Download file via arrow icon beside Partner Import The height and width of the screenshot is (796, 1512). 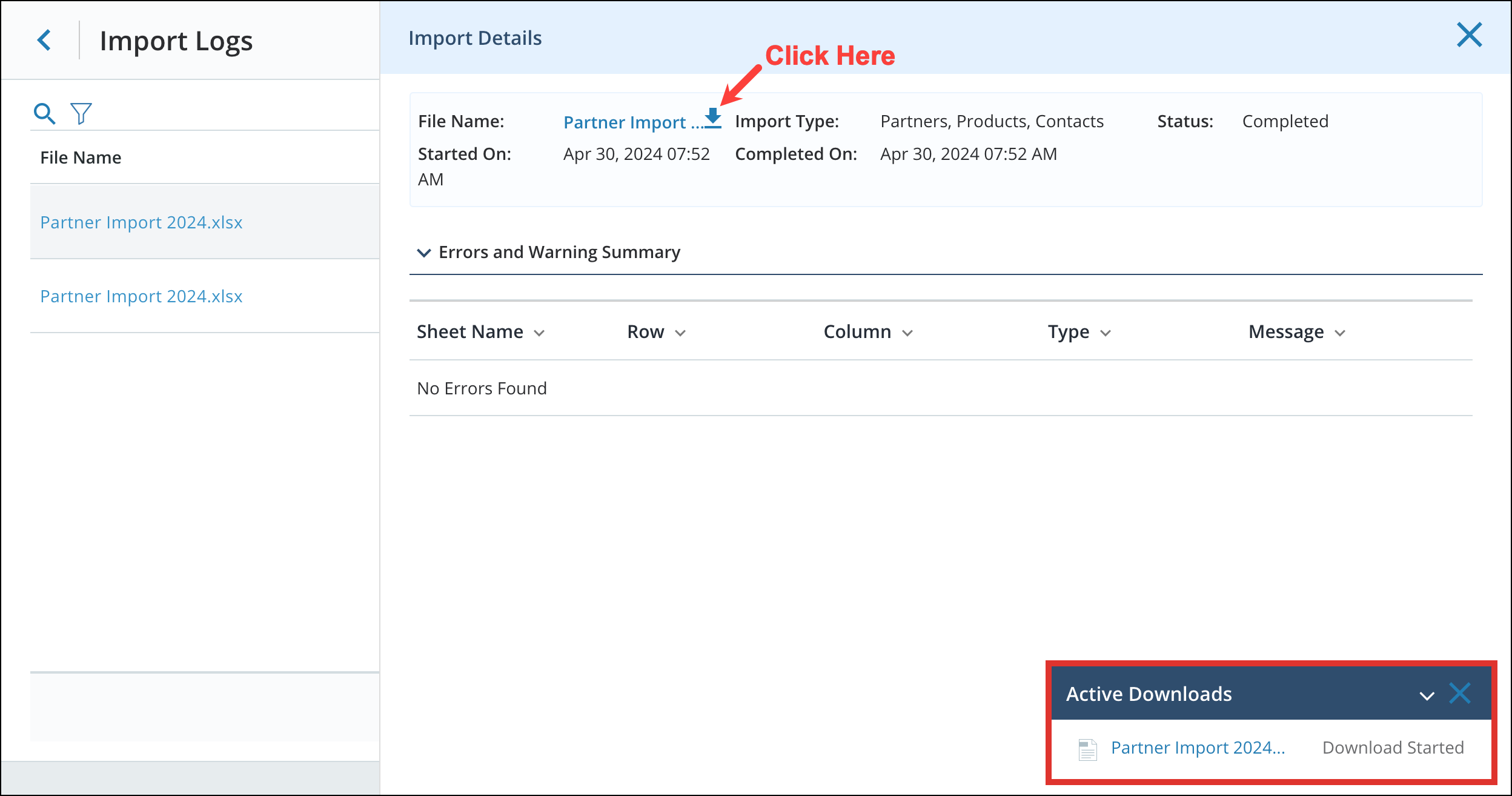(714, 118)
